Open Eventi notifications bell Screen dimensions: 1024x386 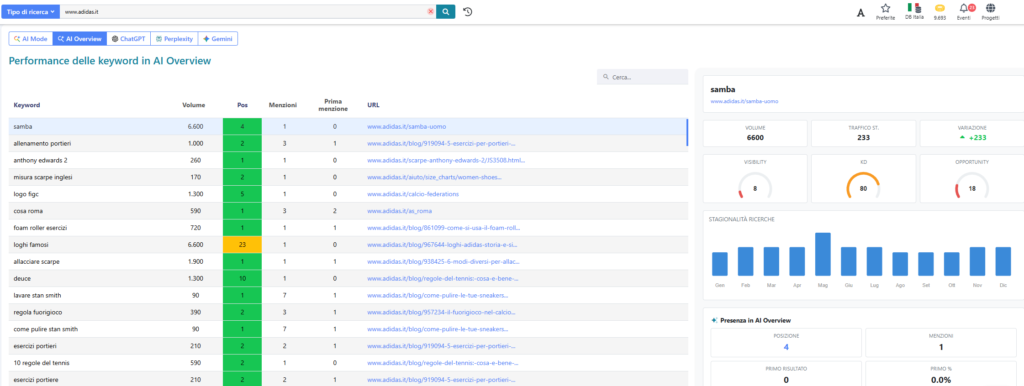coord(964,11)
